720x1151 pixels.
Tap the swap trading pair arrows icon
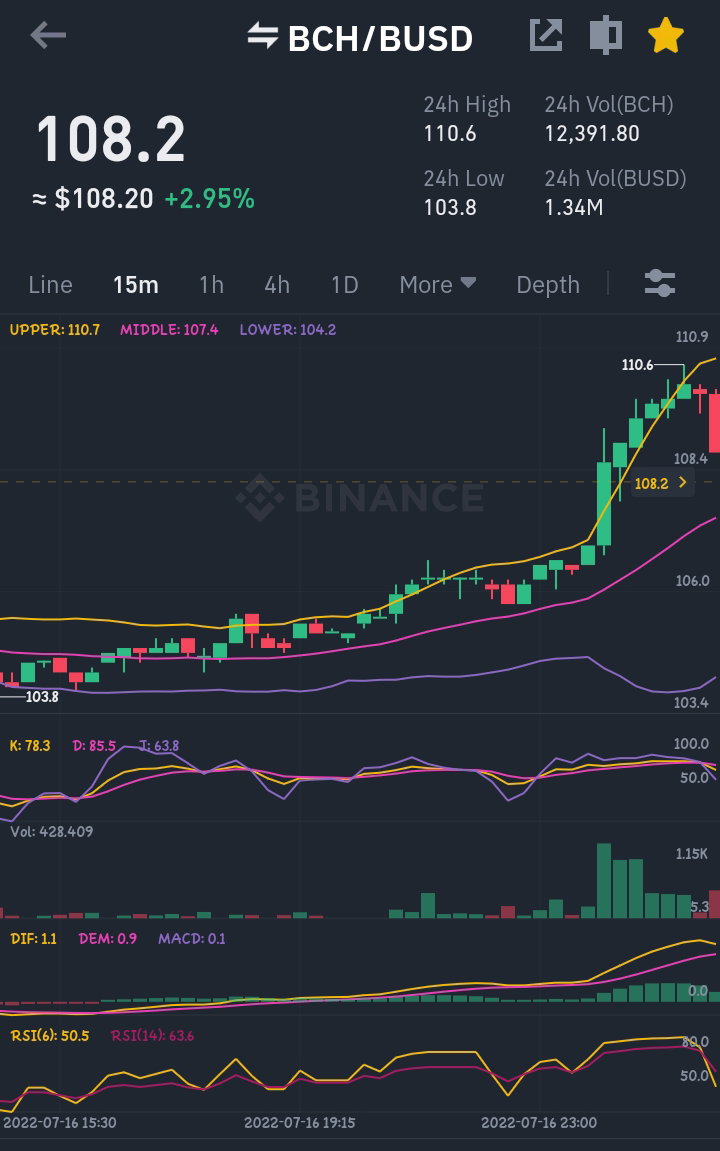(x=262, y=35)
